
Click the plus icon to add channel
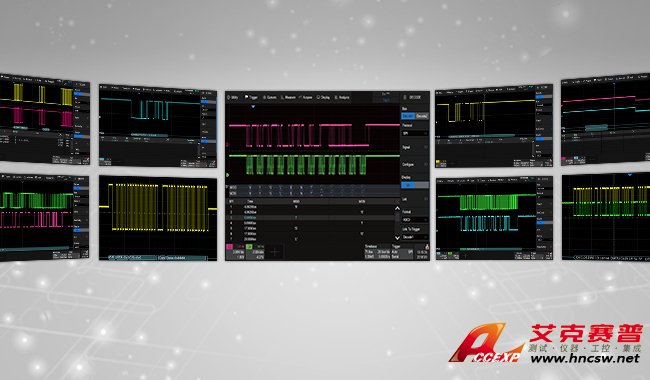click(x=275, y=252)
